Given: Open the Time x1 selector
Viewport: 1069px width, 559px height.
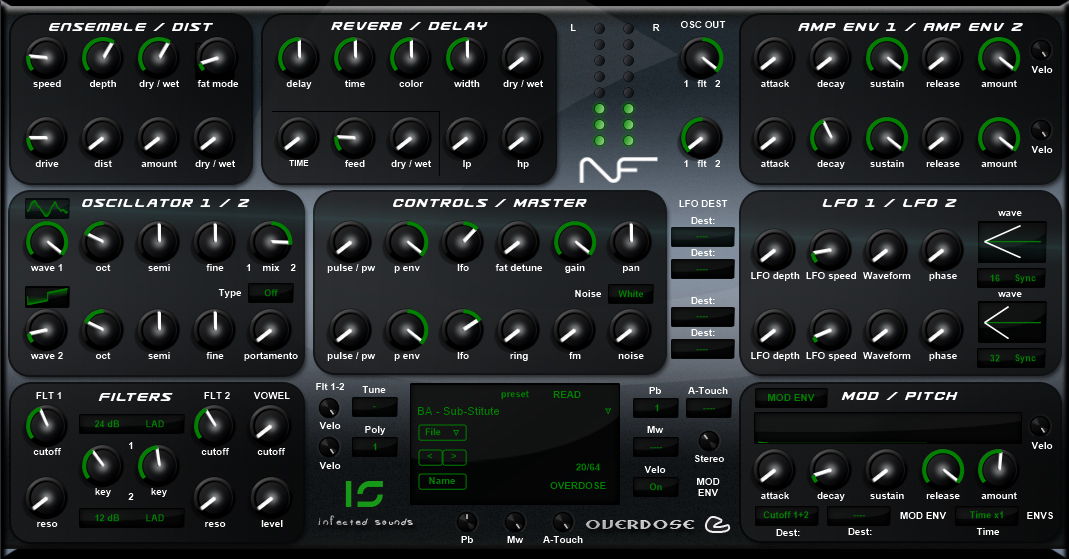Looking at the screenshot, I should click(x=987, y=515).
